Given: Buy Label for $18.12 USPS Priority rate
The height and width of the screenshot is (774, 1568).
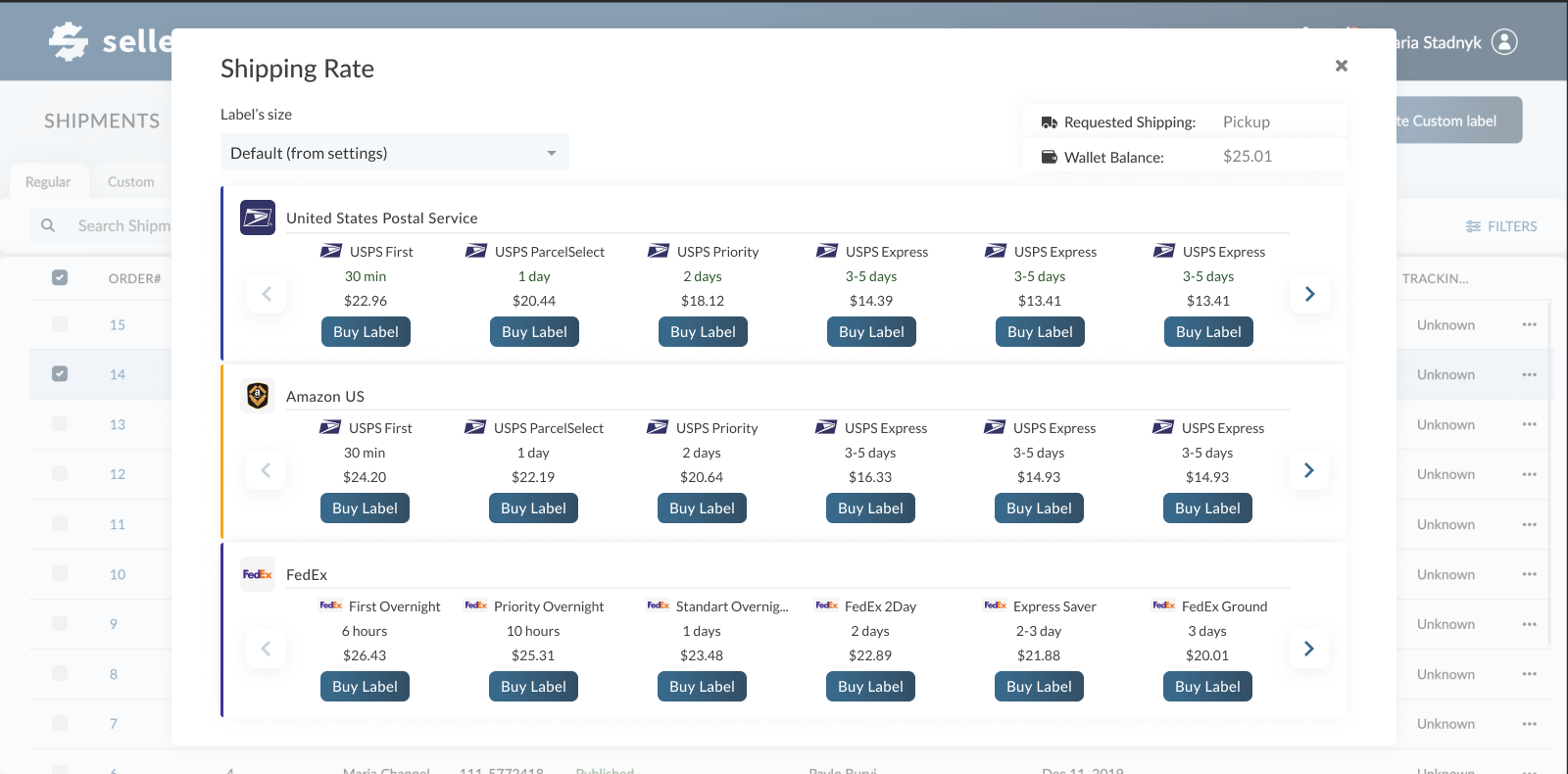Looking at the screenshot, I should [x=703, y=332].
